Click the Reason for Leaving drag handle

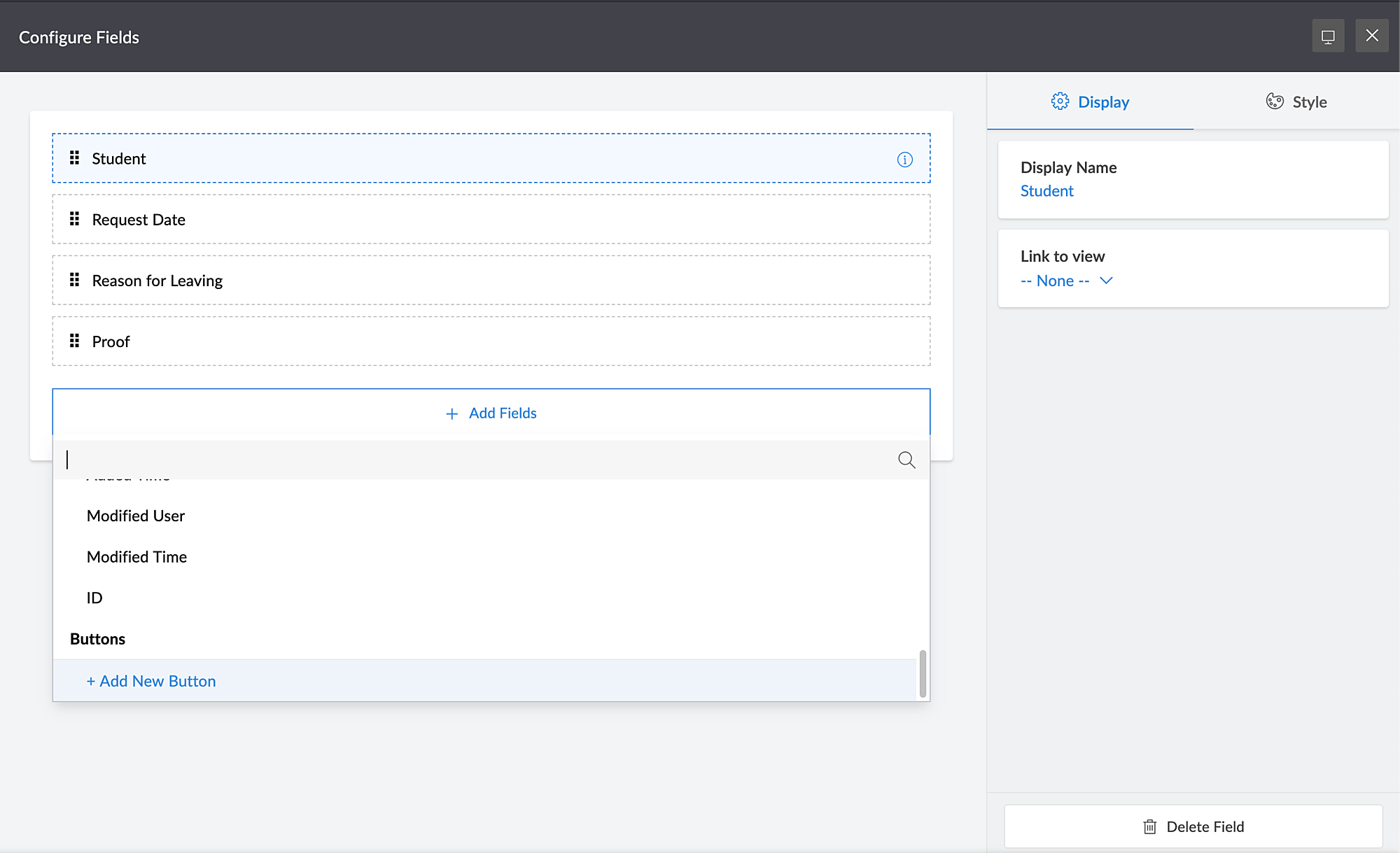click(74, 280)
